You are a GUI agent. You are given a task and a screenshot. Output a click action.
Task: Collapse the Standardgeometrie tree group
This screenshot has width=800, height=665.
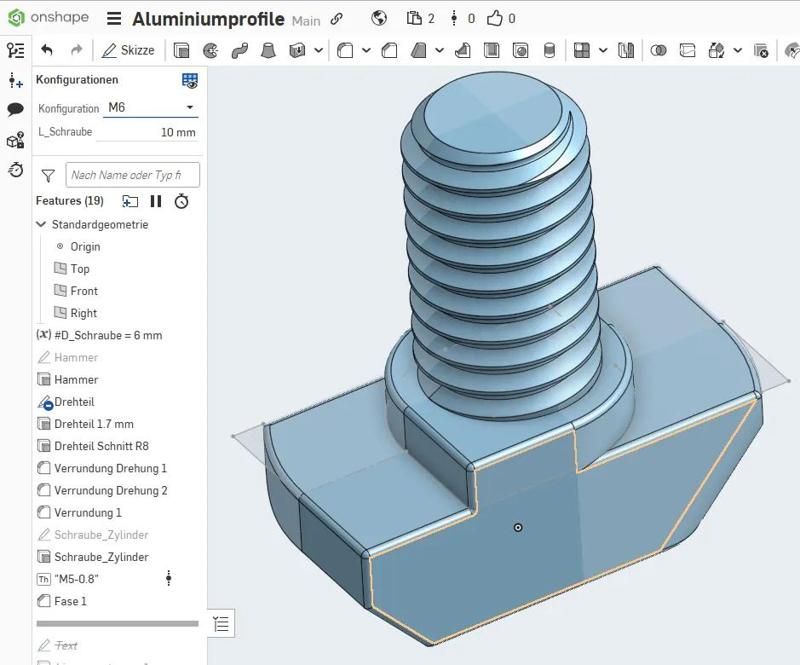click(x=41, y=225)
